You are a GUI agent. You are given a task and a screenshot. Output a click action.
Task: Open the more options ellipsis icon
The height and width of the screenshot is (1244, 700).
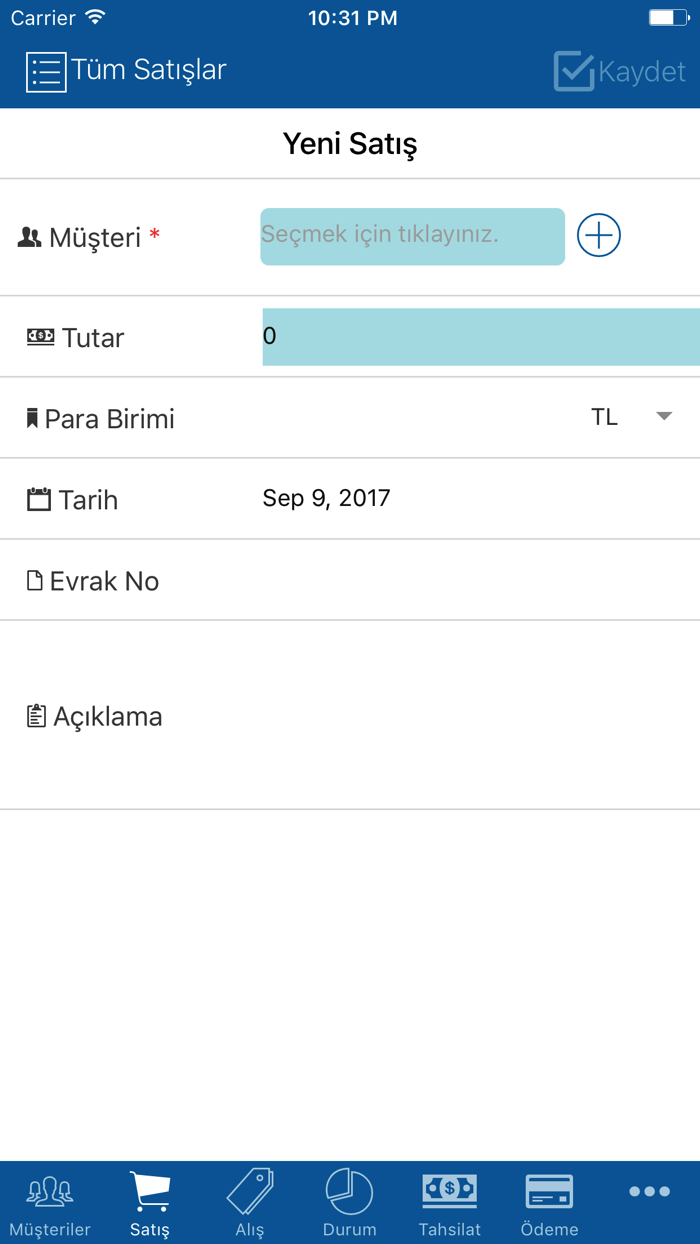[x=649, y=1191]
